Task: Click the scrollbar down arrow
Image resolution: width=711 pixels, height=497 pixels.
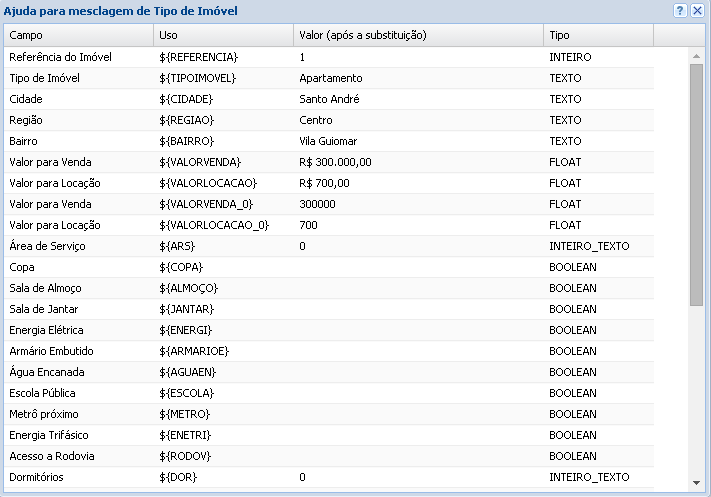Action: [x=696, y=481]
